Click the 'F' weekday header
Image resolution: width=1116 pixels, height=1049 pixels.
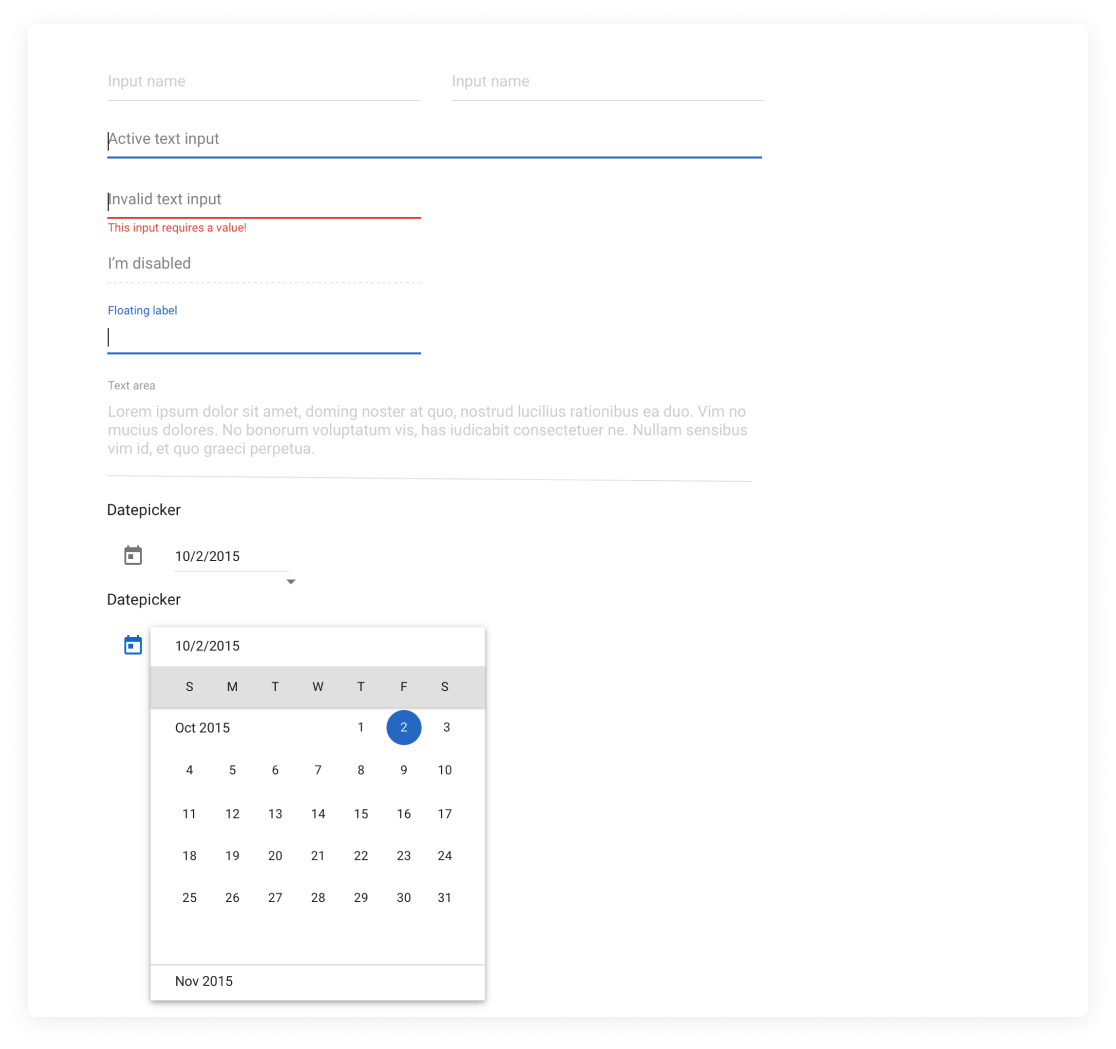click(x=404, y=687)
